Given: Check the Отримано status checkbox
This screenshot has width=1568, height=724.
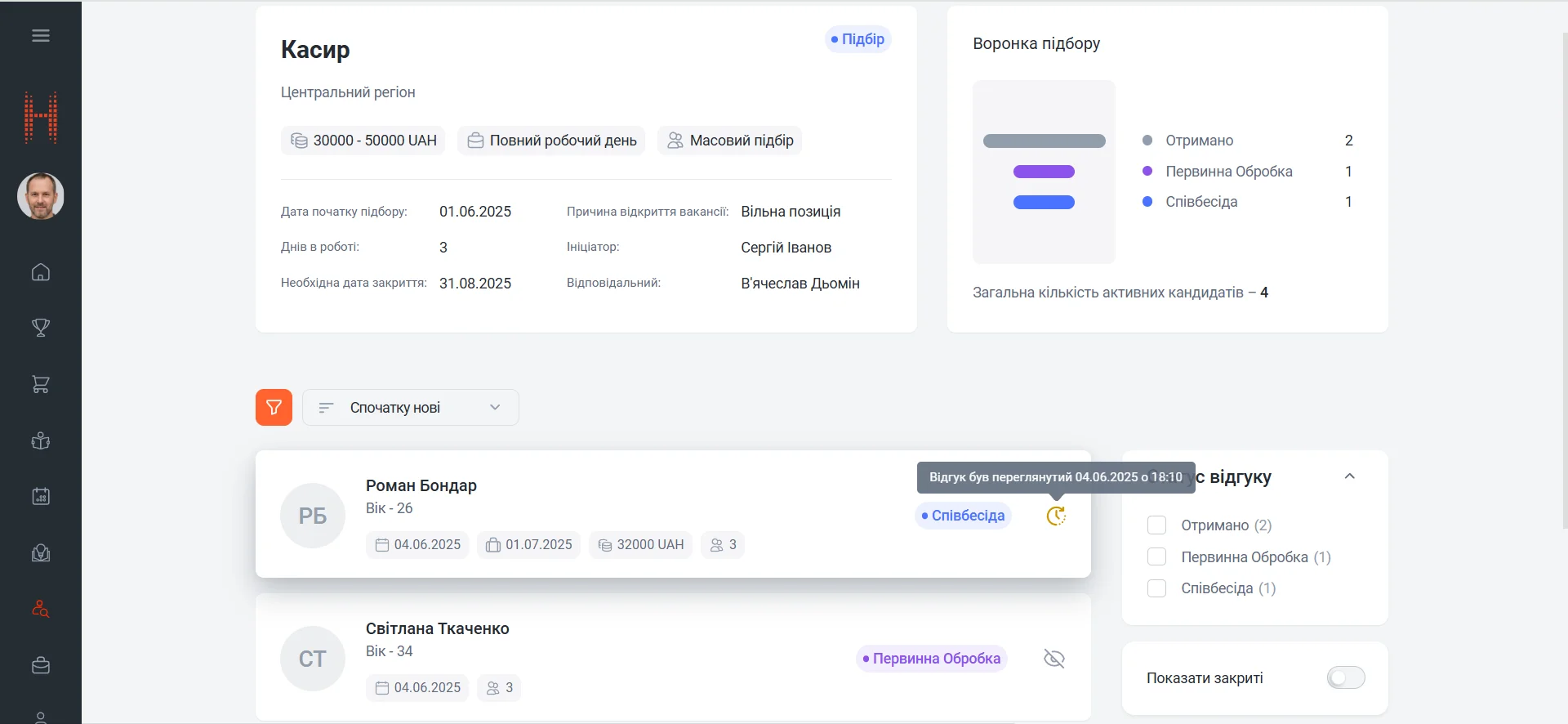Looking at the screenshot, I should coord(1156,525).
